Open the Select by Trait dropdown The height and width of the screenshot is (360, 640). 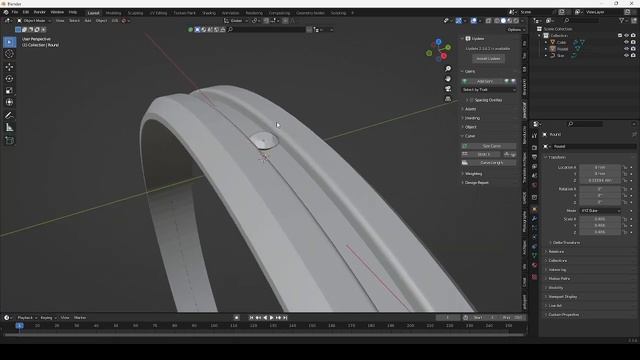(x=489, y=90)
